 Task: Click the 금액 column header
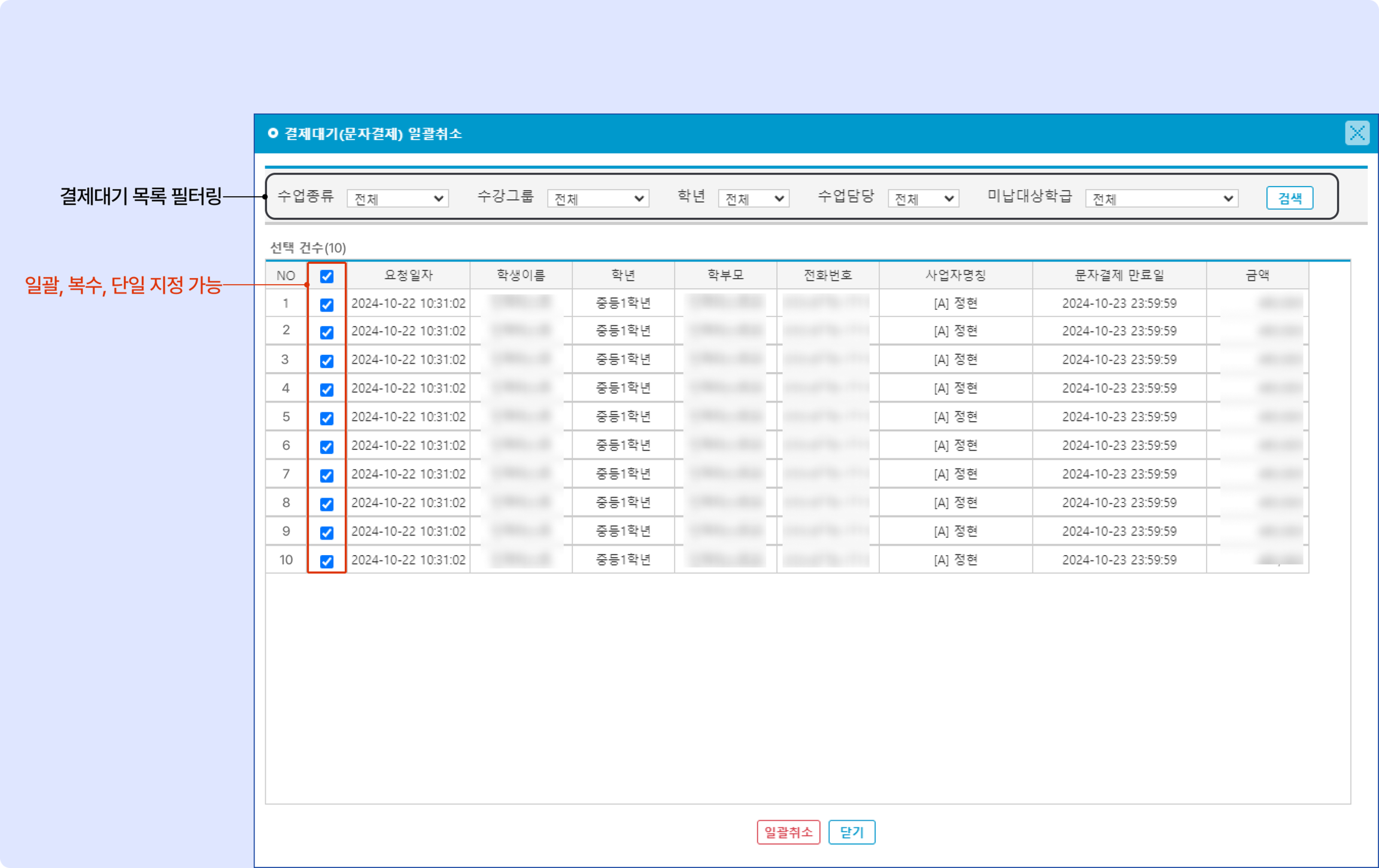(x=1257, y=275)
